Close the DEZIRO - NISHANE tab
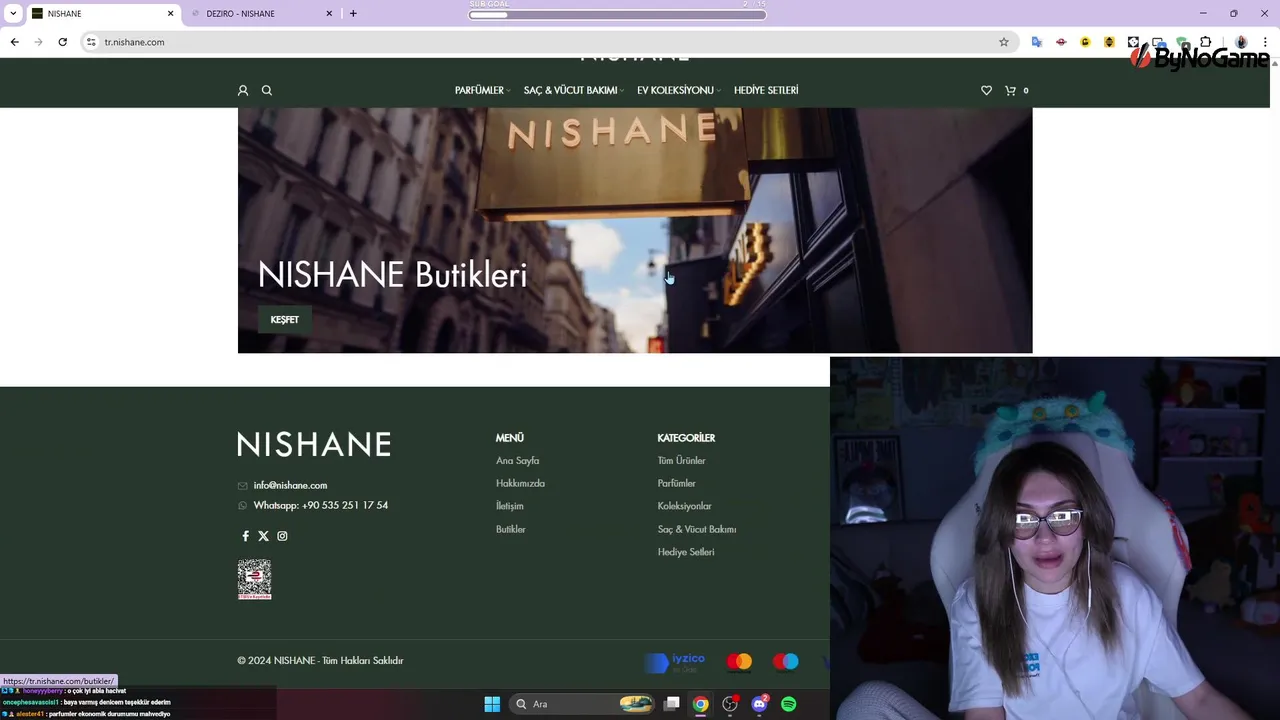 click(329, 14)
